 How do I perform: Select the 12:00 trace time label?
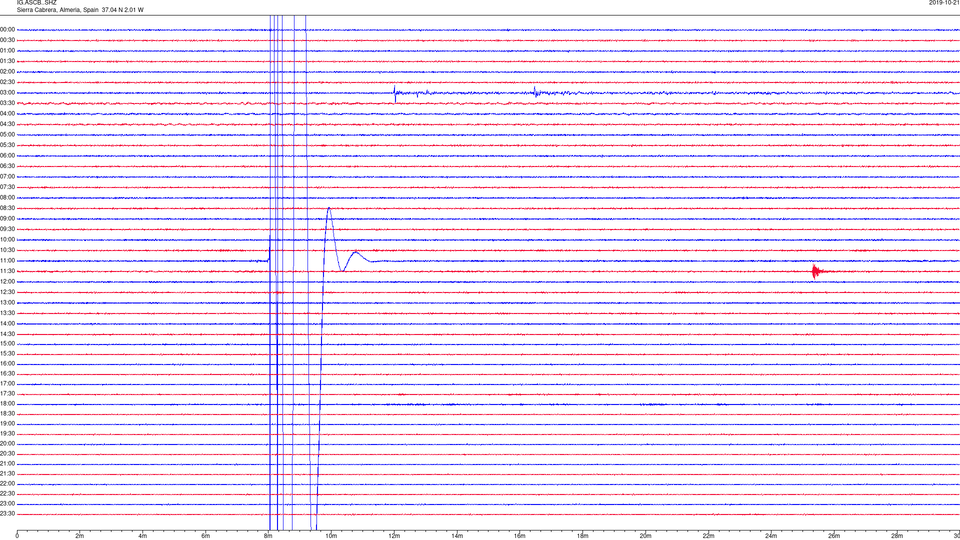[x=7, y=281]
